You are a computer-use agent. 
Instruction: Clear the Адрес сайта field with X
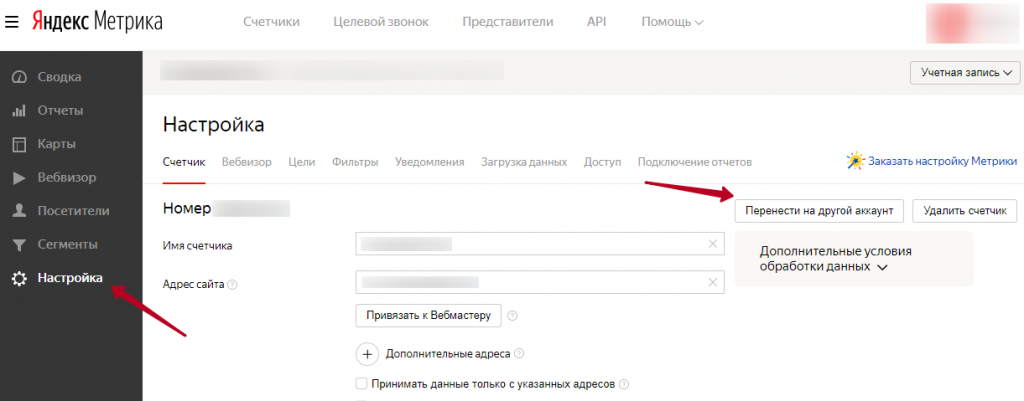712,282
